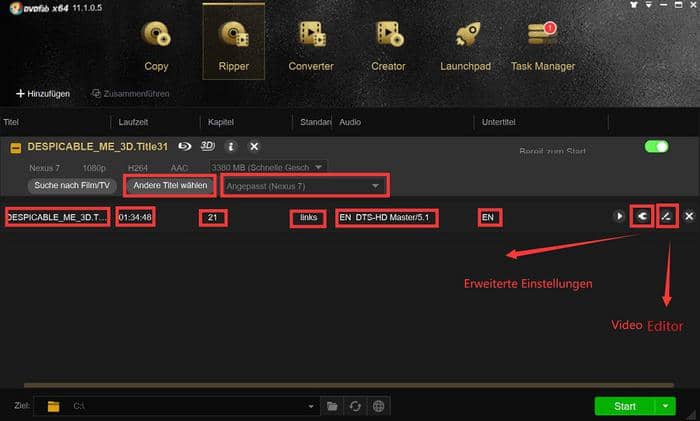Click the Blu-ray source icon next to title

[184, 146]
